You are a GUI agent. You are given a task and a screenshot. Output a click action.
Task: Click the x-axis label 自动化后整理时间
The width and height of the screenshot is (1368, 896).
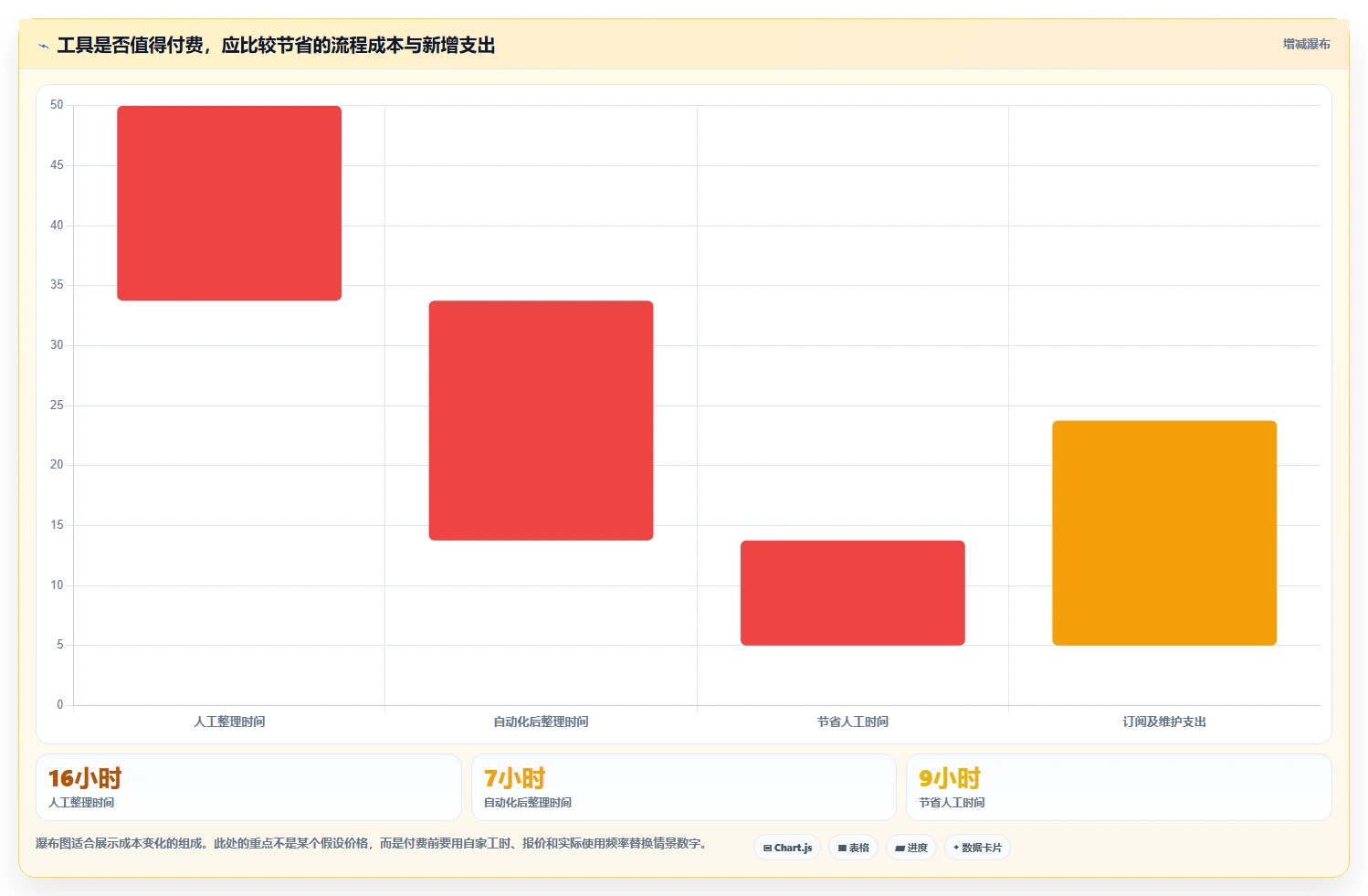click(x=541, y=722)
